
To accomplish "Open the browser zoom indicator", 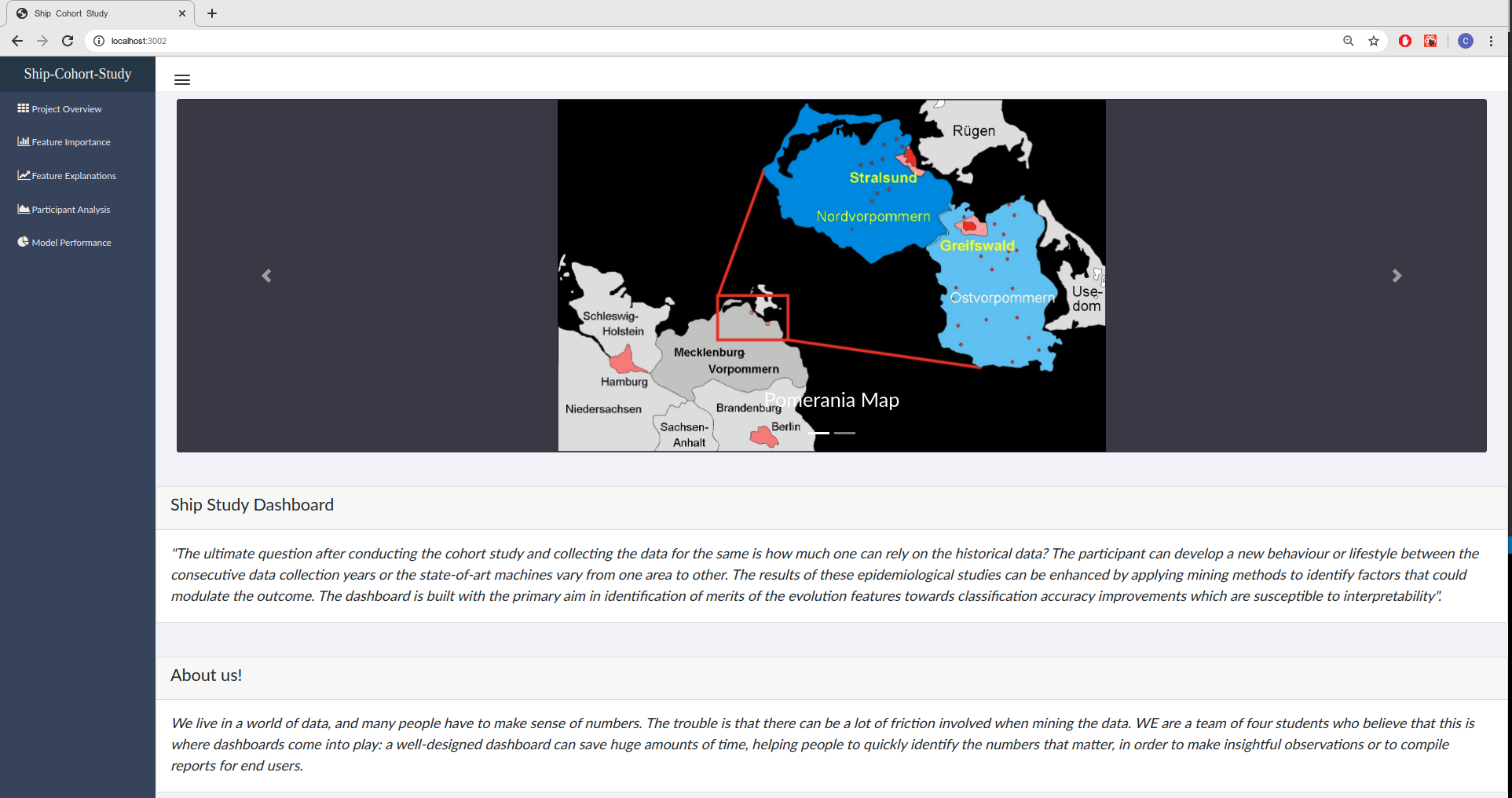I will point(1349,41).
